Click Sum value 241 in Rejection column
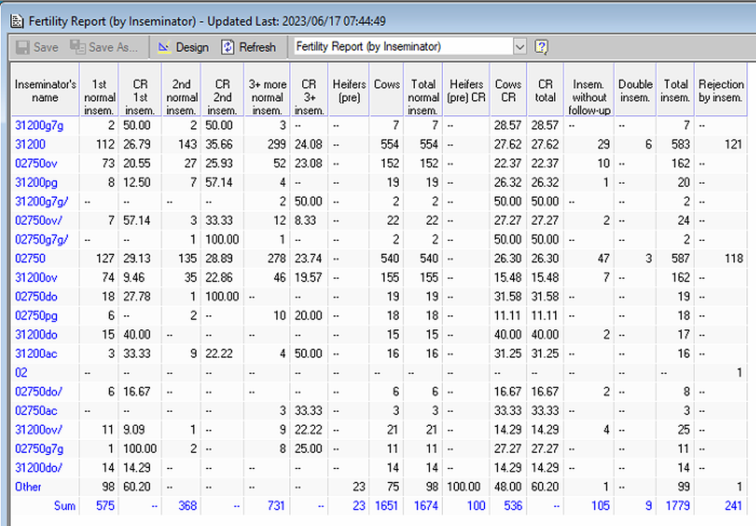The image size is (756, 526). [733, 506]
